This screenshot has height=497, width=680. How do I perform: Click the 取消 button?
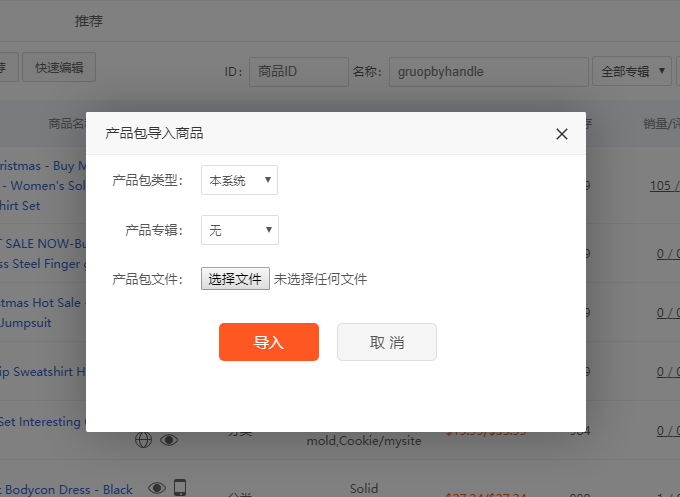pos(387,342)
